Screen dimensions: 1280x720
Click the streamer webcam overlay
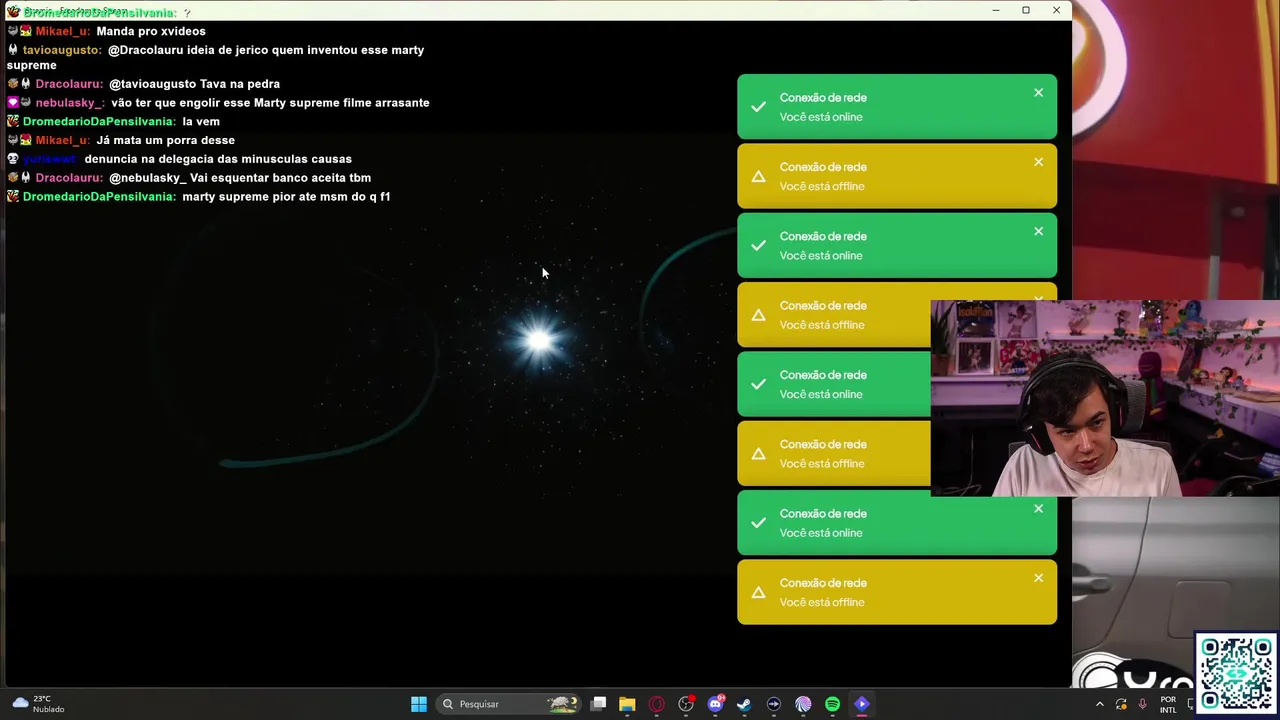point(1105,398)
